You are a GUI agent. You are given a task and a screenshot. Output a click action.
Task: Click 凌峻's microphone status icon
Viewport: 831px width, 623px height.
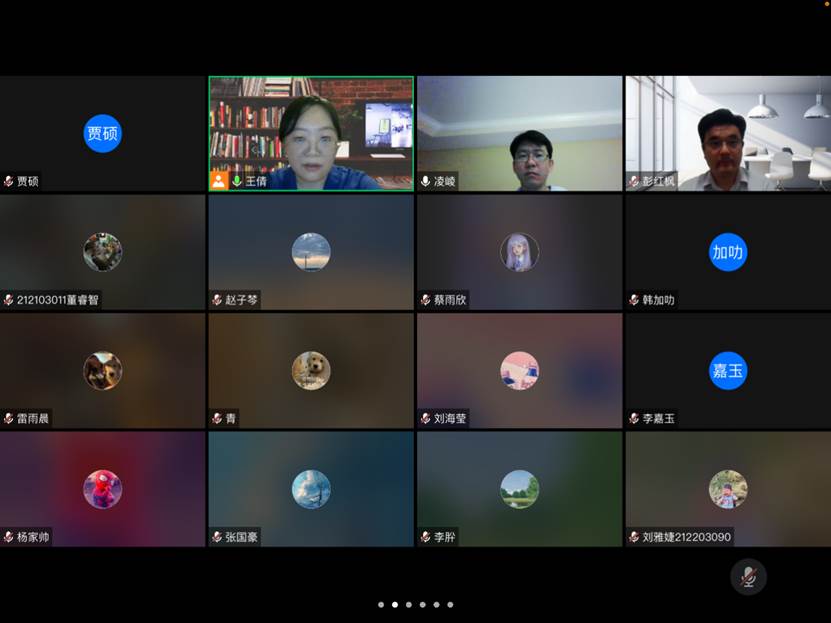tap(426, 181)
